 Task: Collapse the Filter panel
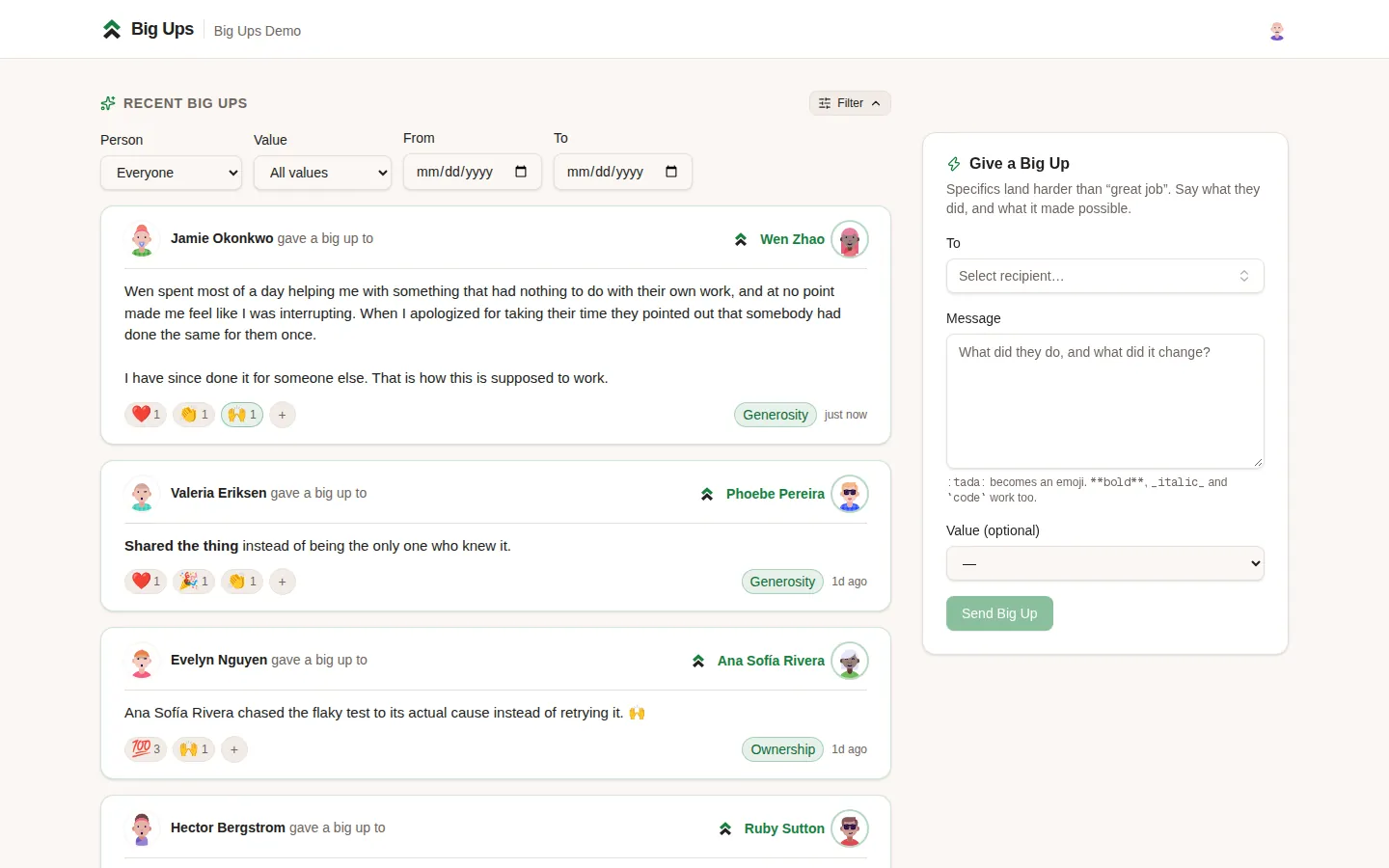pyautogui.click(x=850, y=103)
